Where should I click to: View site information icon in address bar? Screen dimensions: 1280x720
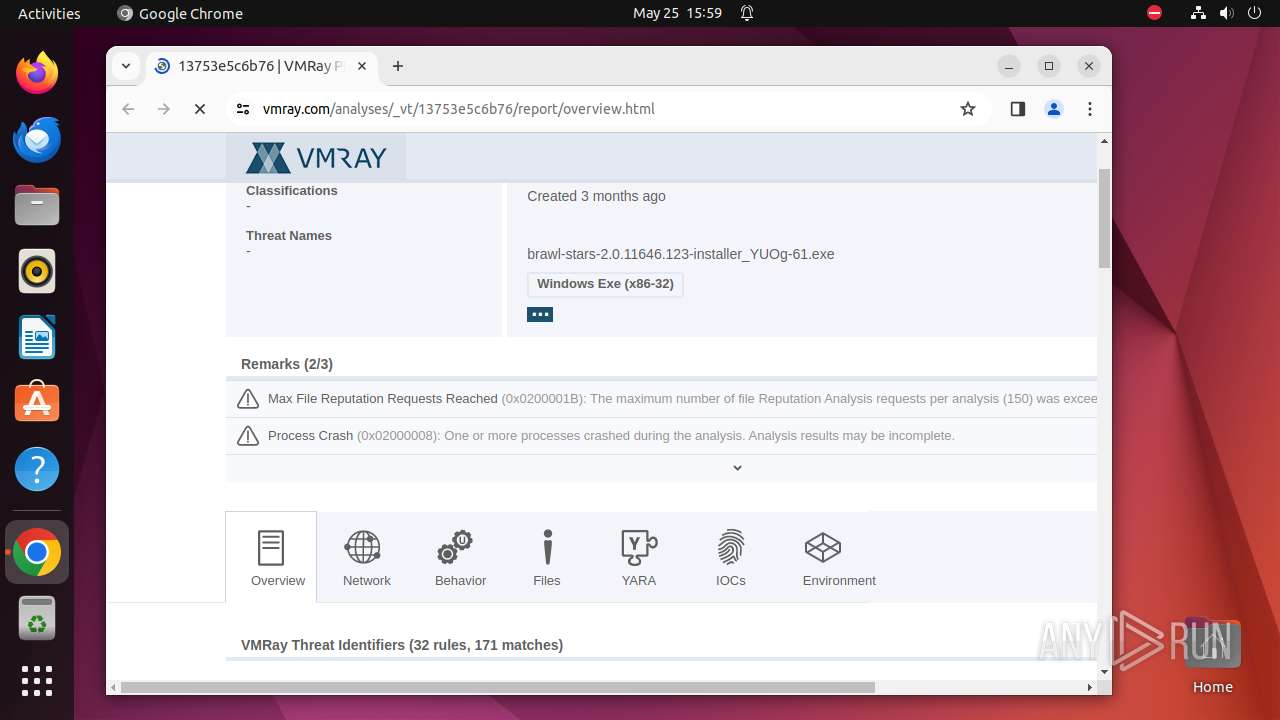tap(243, 109)
